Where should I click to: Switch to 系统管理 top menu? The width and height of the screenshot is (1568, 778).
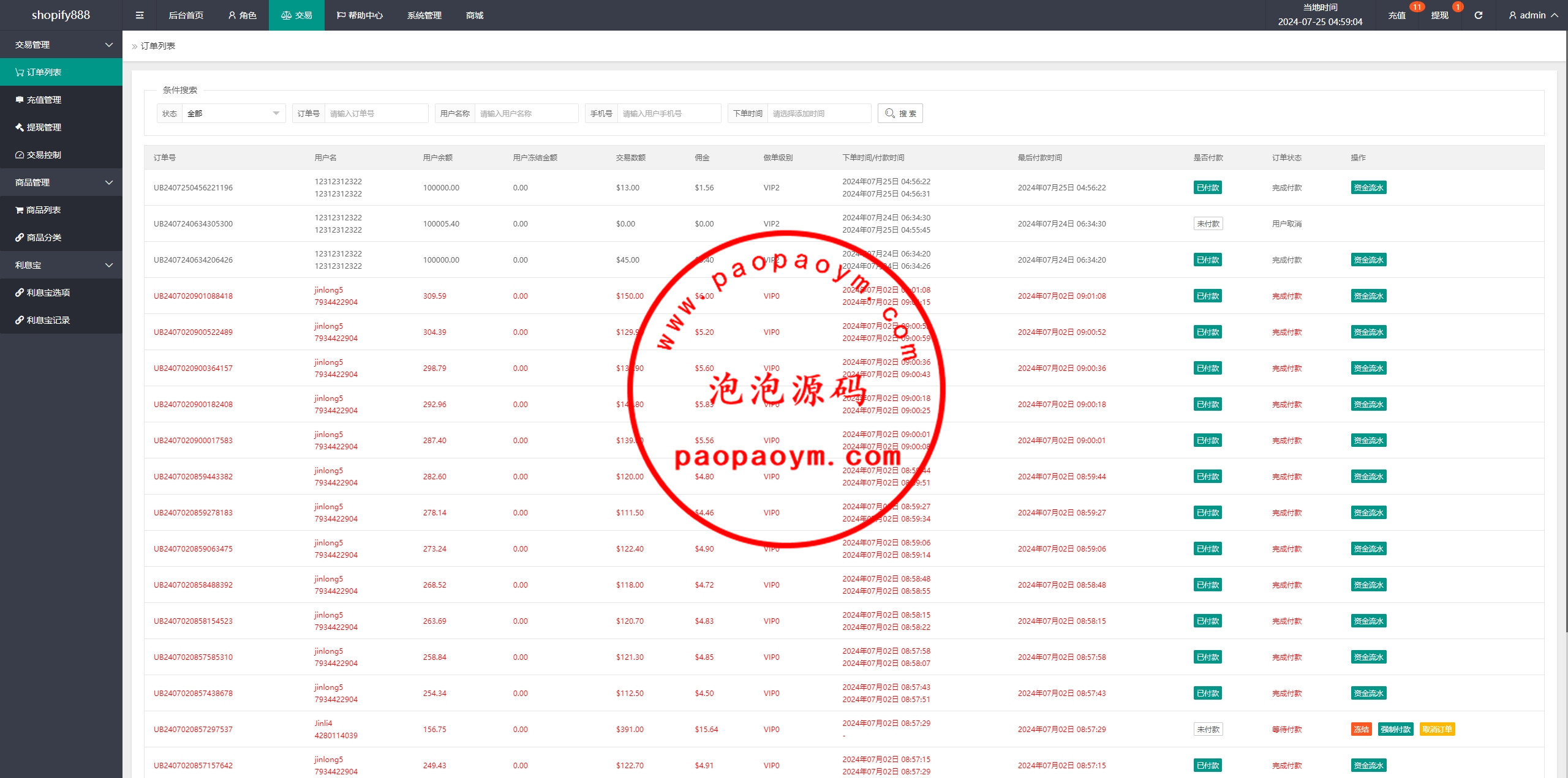click(x=424, y=15)
